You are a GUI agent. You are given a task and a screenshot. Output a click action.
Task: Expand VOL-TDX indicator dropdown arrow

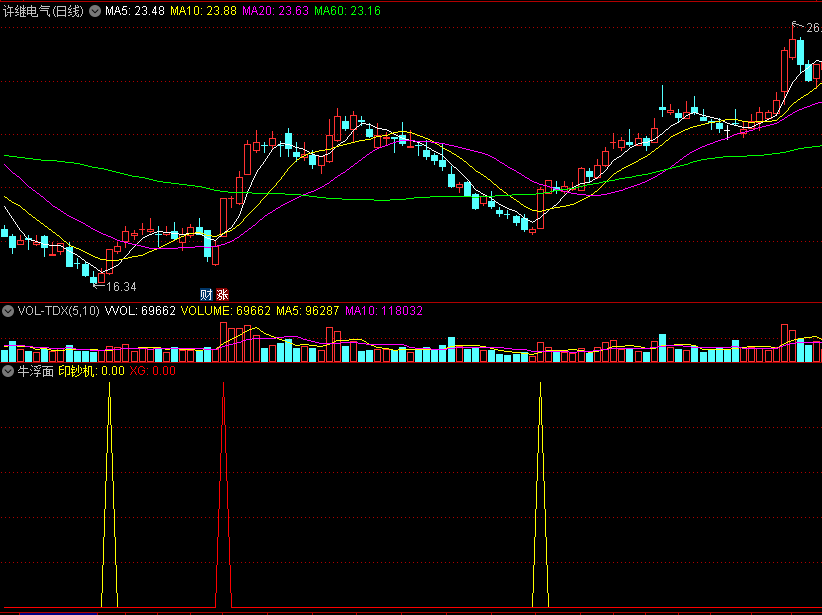(x=8, y=311)
